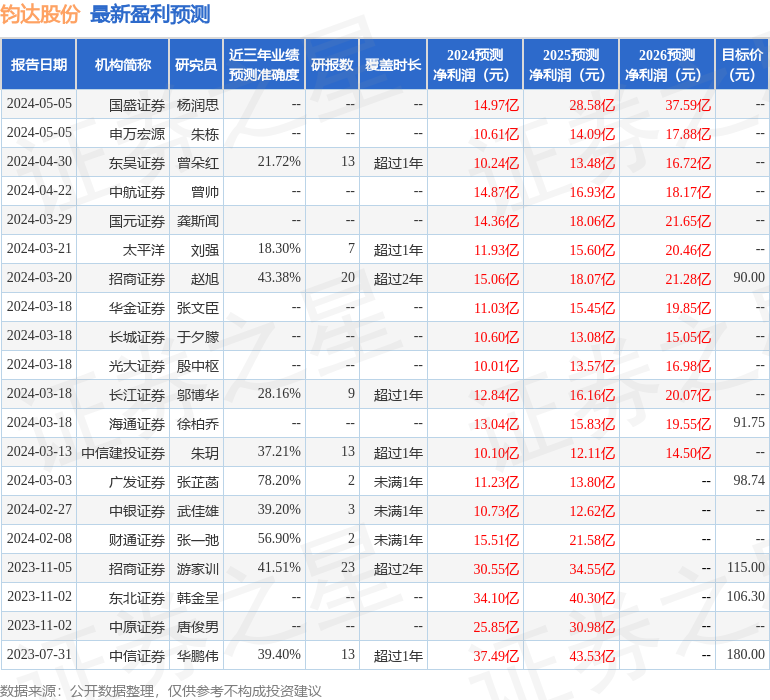Click researcher name 曾帅

click(205, 192)
